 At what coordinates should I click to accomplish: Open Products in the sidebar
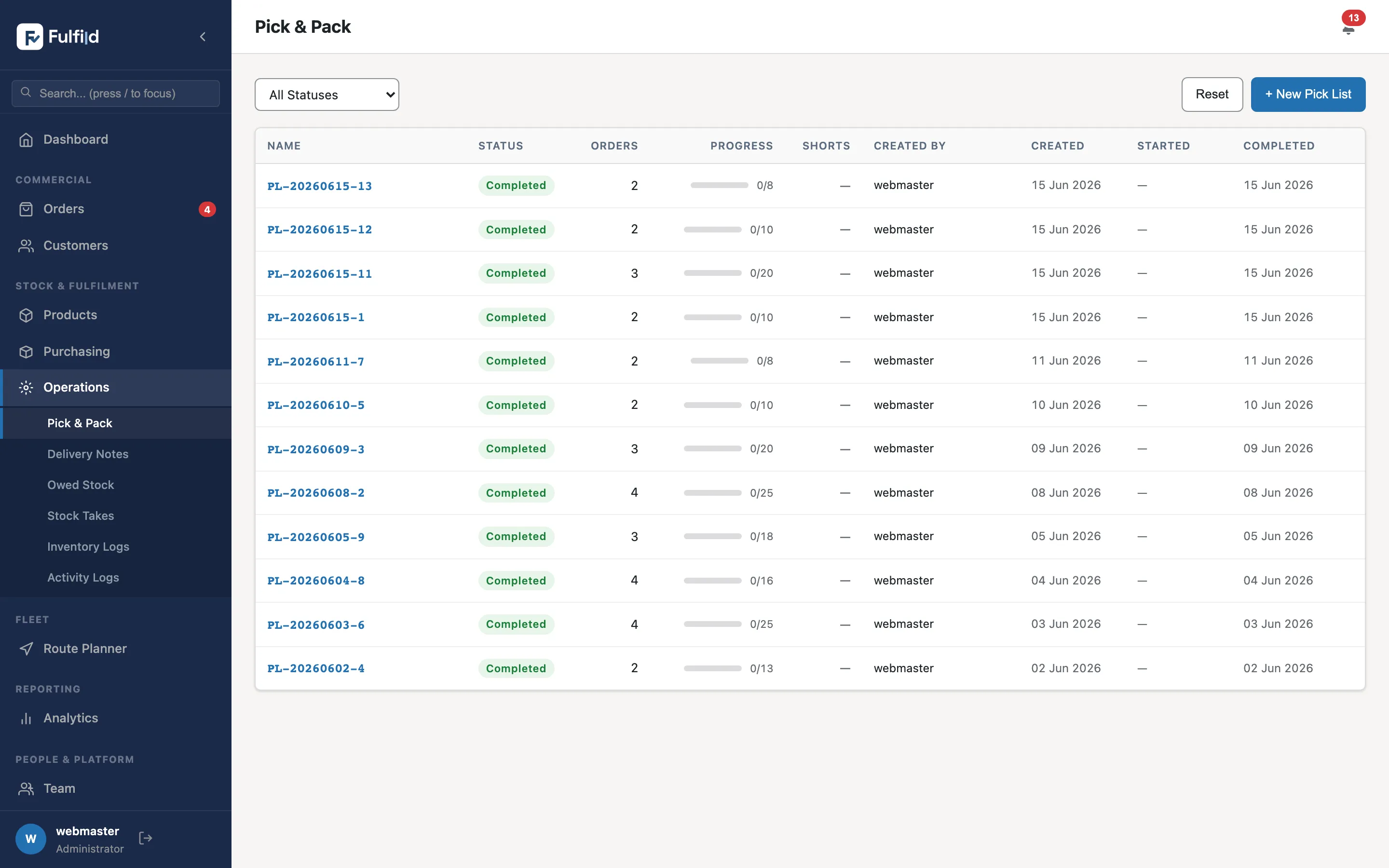click(115, 315)
